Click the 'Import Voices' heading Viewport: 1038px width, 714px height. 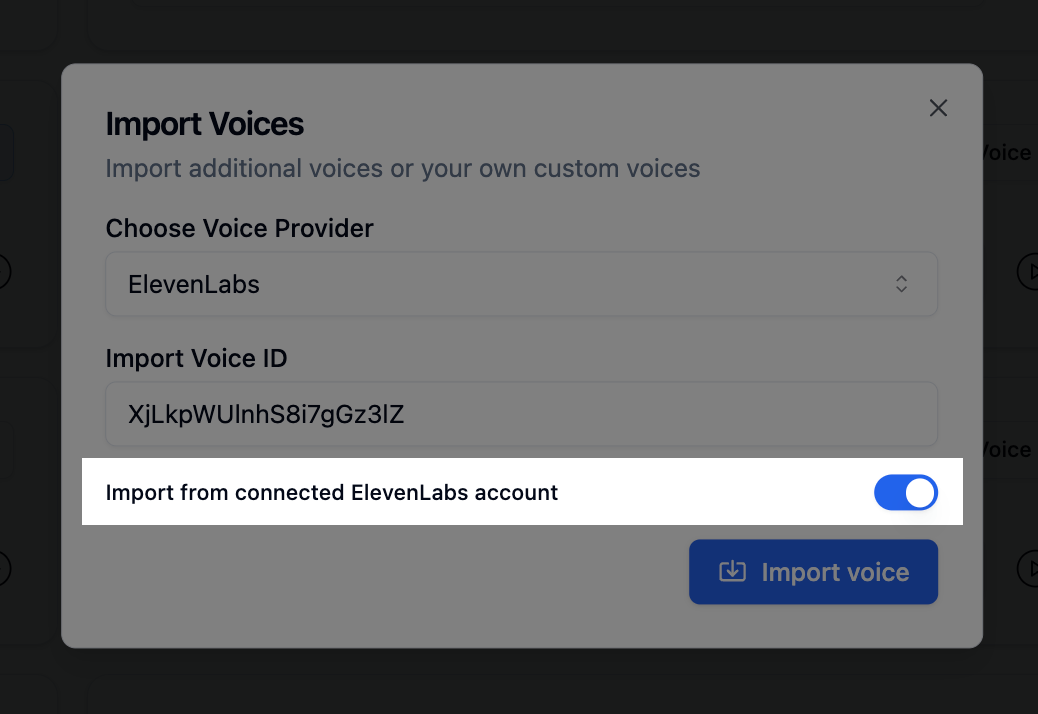pyautogui.click(x=205, y=124)
